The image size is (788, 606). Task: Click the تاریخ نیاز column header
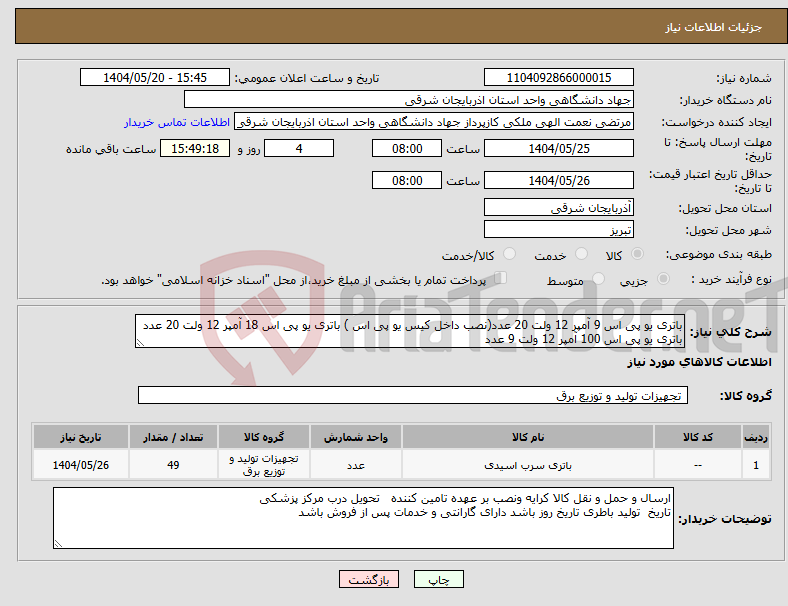click(81, 437)
